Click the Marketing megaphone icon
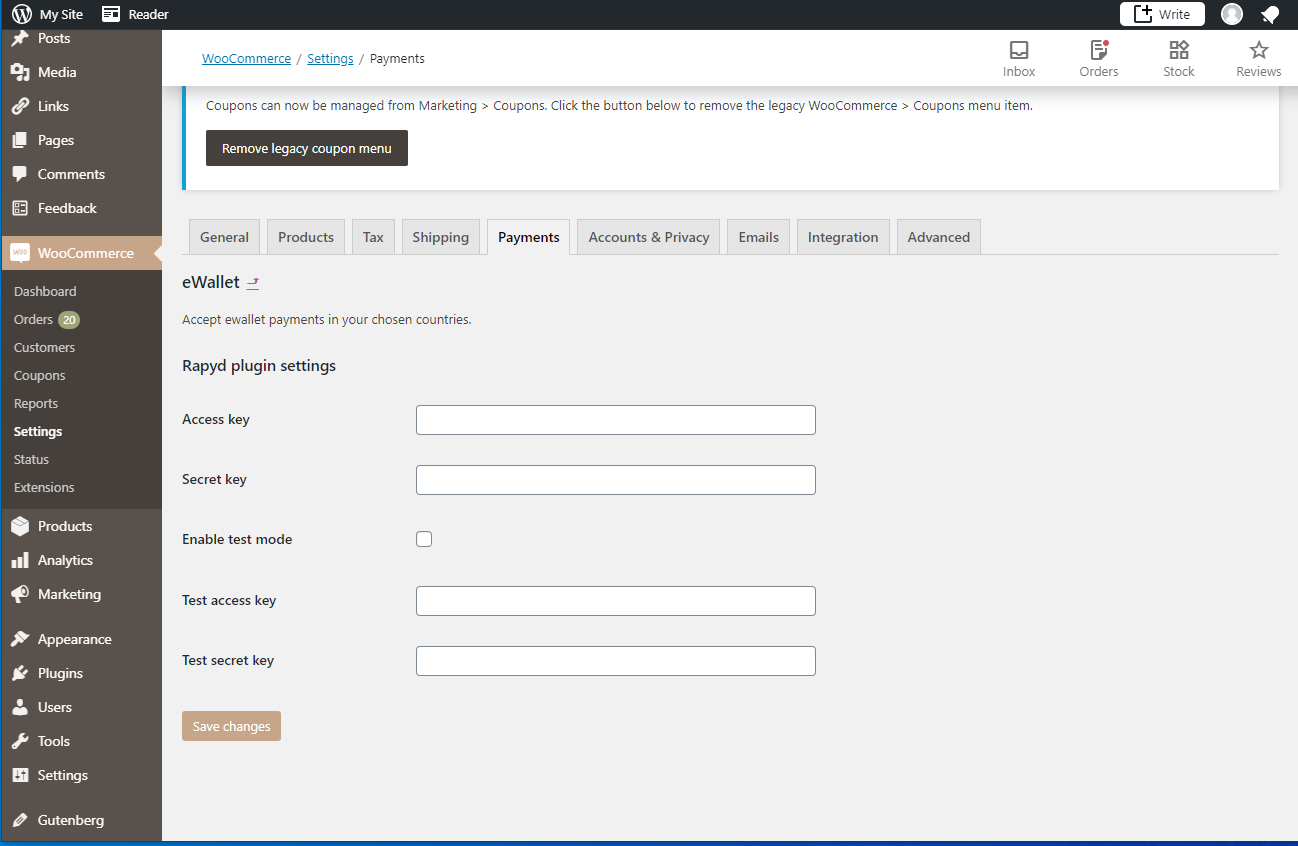This screenshot has width=1298, height=846. (x=20, y=594)
